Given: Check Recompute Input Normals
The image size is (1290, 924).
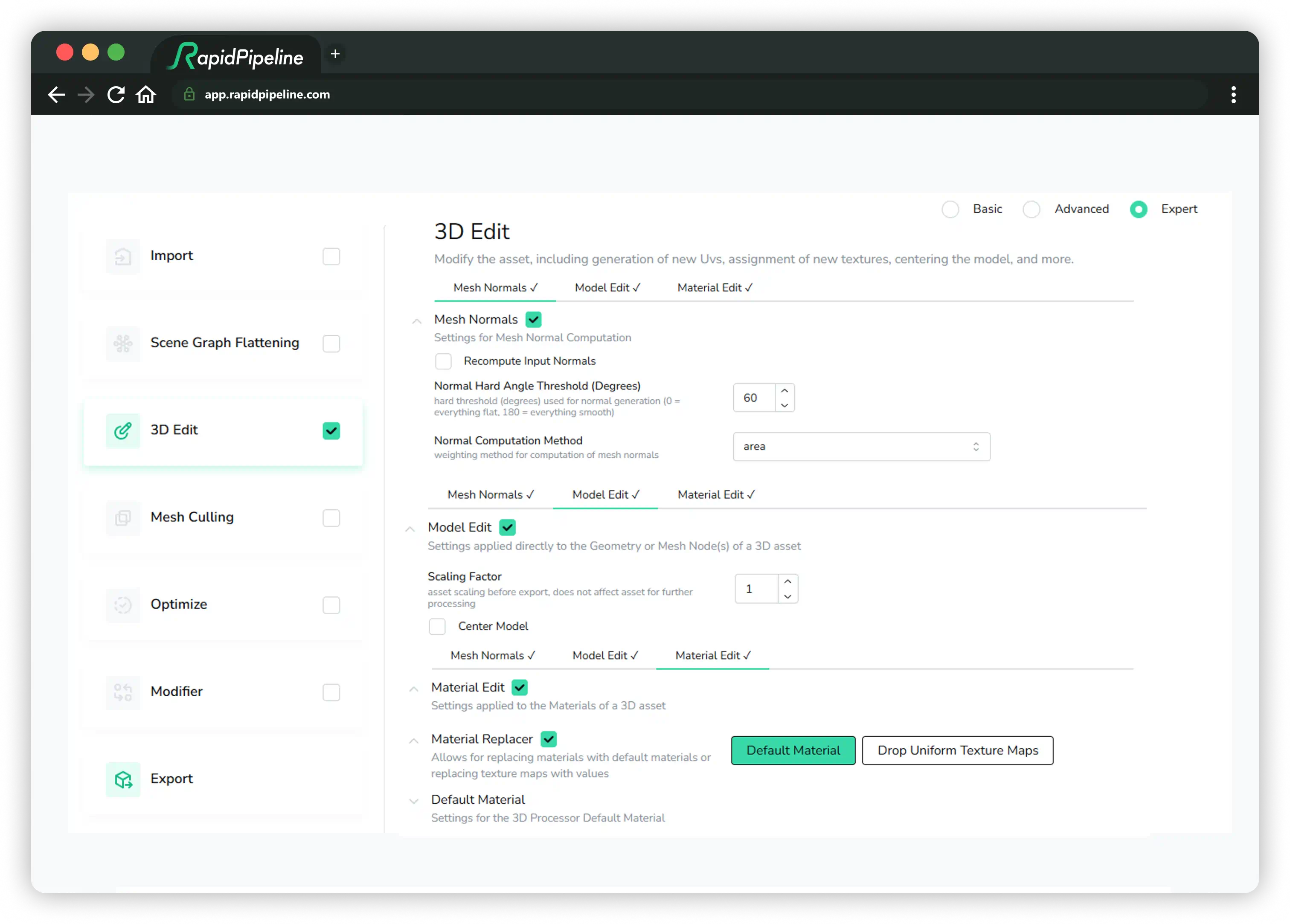Looking at the screenshot, I should (443, 361).
